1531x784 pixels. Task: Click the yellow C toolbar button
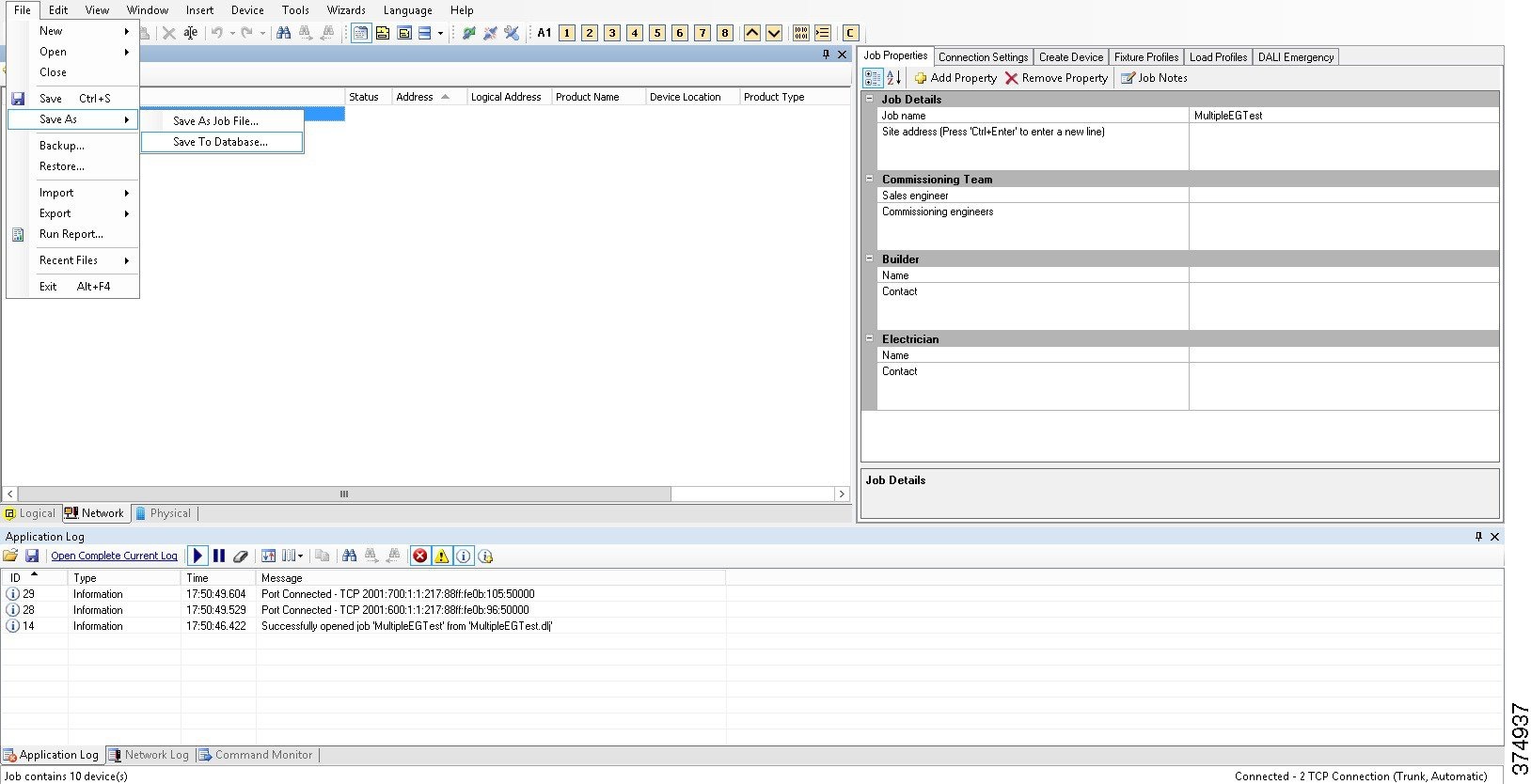[x=850, y=33]
